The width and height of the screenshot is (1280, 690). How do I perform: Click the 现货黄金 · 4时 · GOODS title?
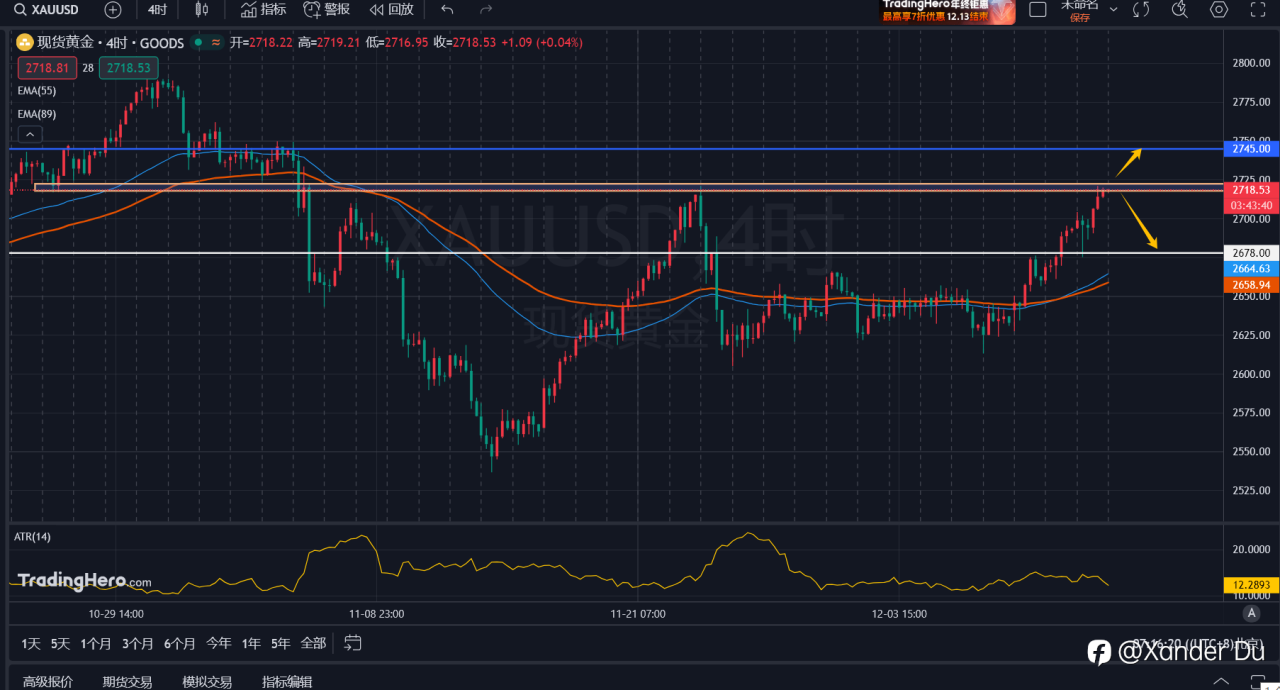pyautogui.click(x=110, y=43)
